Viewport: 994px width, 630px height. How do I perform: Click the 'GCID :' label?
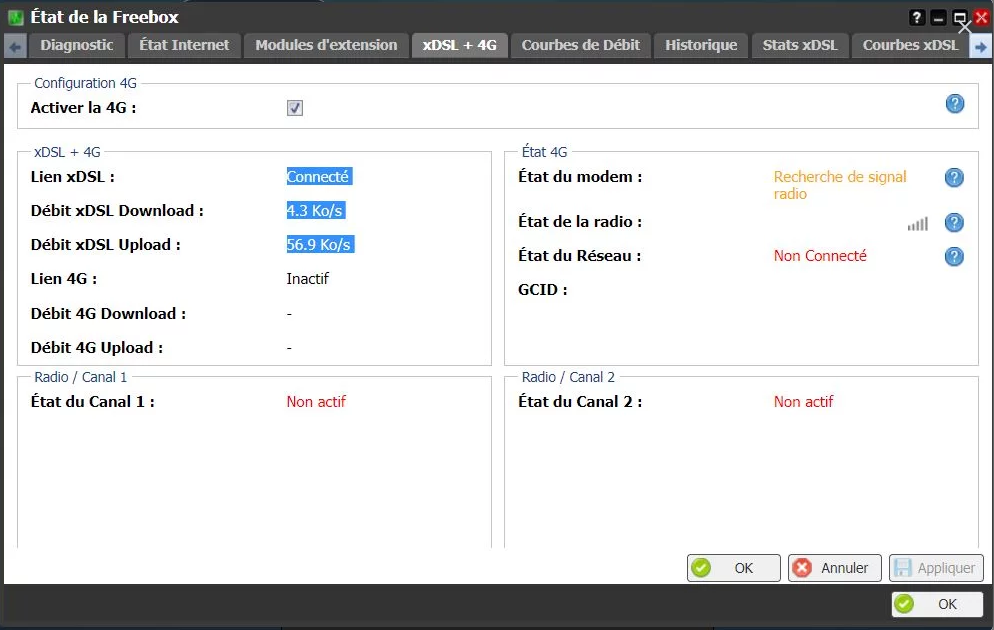543,290
